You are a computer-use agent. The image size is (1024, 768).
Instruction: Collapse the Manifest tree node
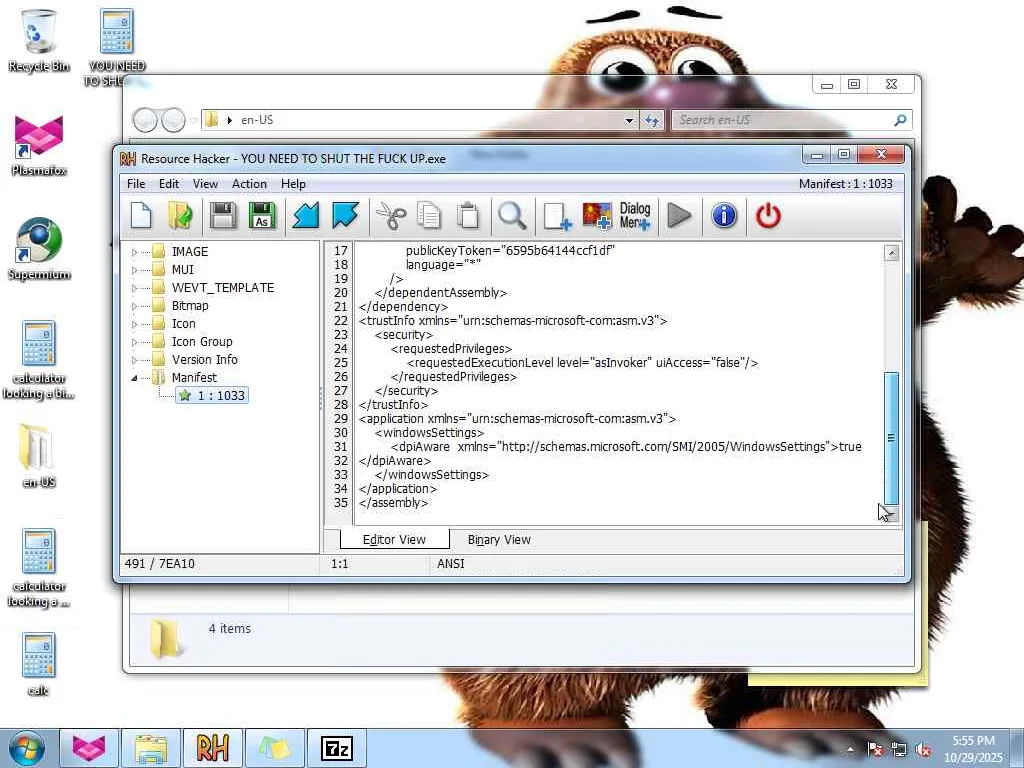(135, 377)
